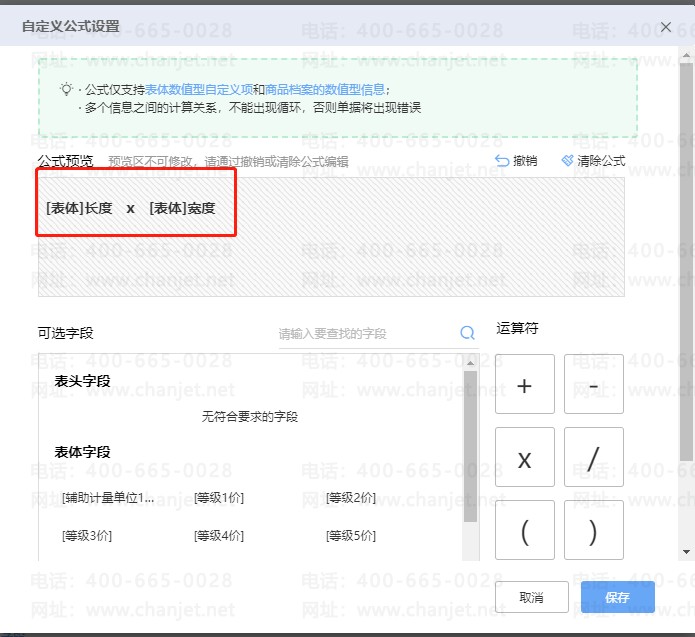
Task: Click the field list scrollbar thumb
Action: pos(470,446)
